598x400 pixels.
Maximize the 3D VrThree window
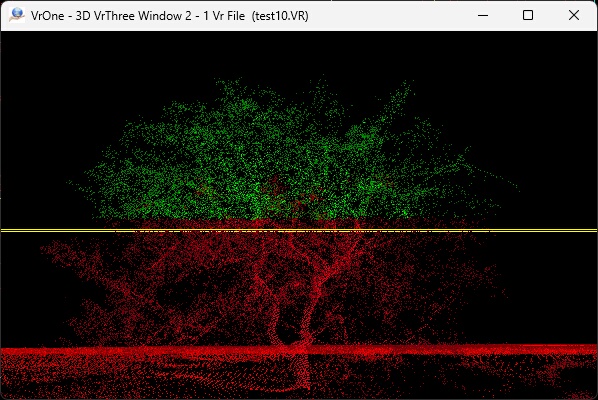[528, 15]
